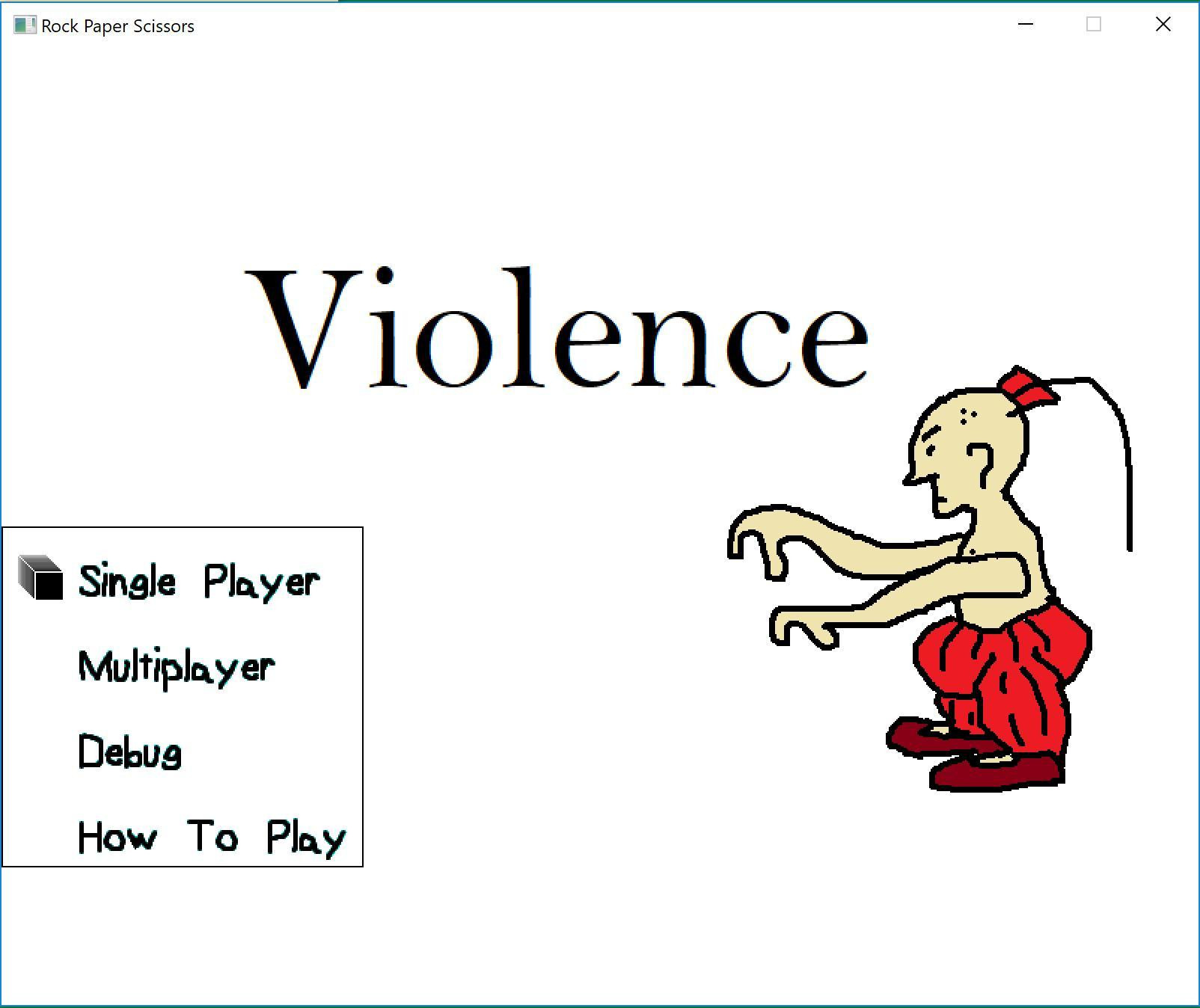1200x1008 pixels.
Task: Close the Rock Paper Scissors window
Action: (x=1163, y=25)
